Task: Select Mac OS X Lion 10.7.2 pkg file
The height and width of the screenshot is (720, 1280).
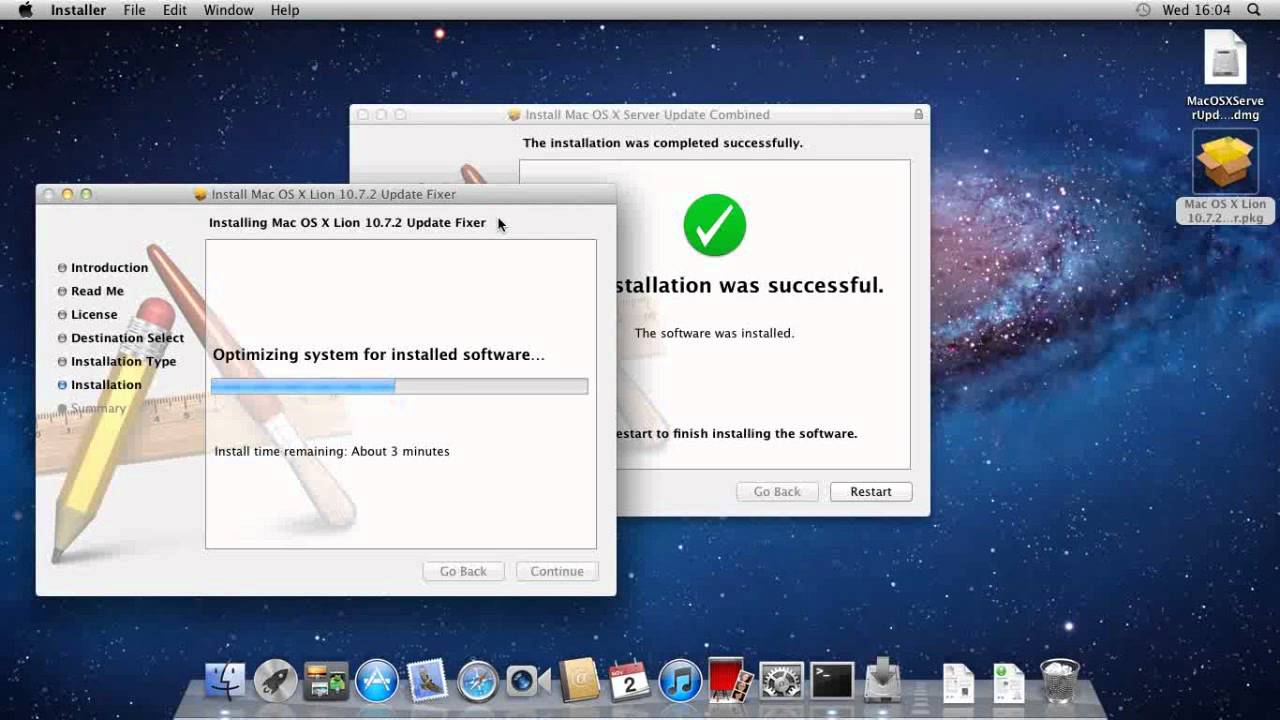Action: coord(1225,177)
